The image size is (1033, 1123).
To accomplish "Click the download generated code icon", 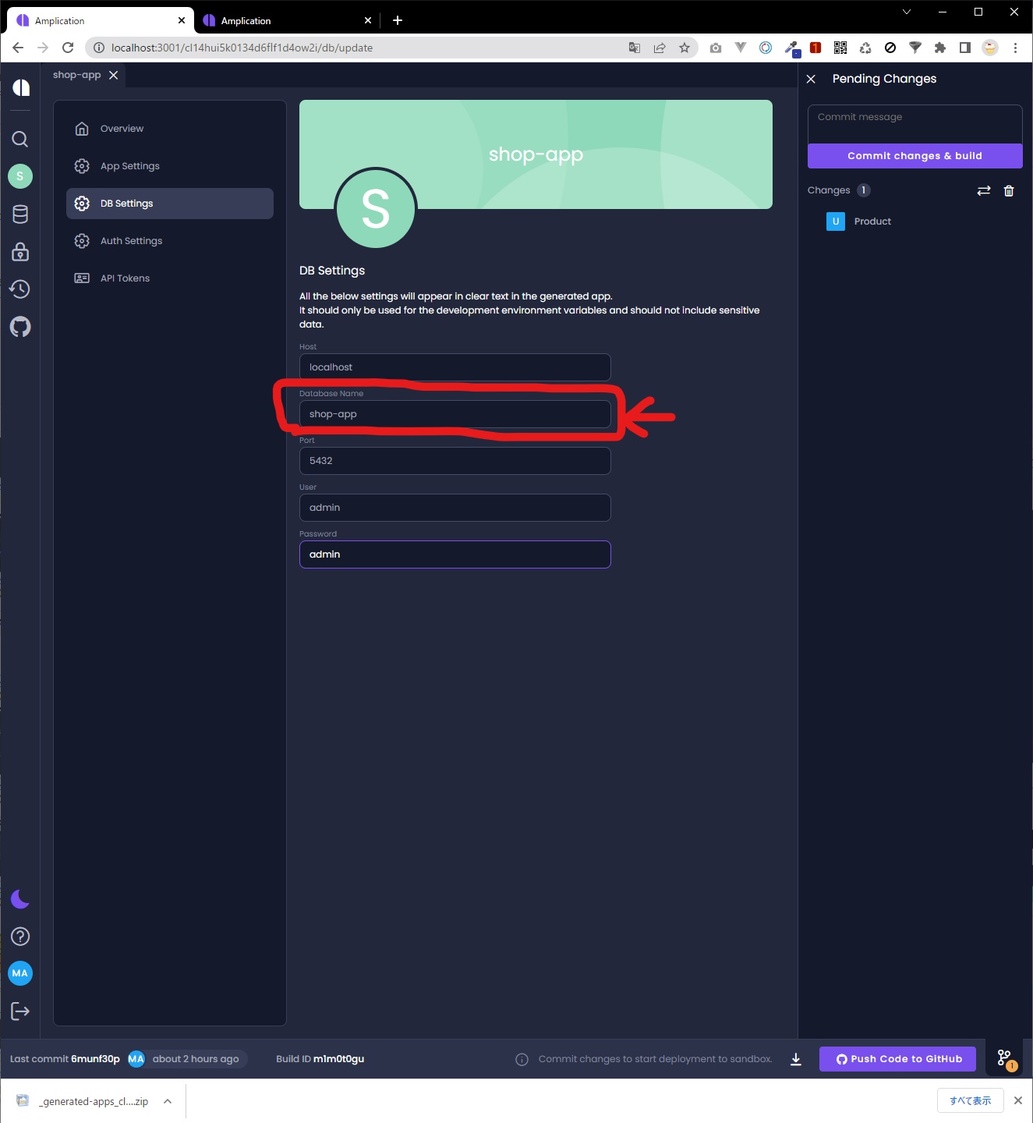I will [795, 1059].
